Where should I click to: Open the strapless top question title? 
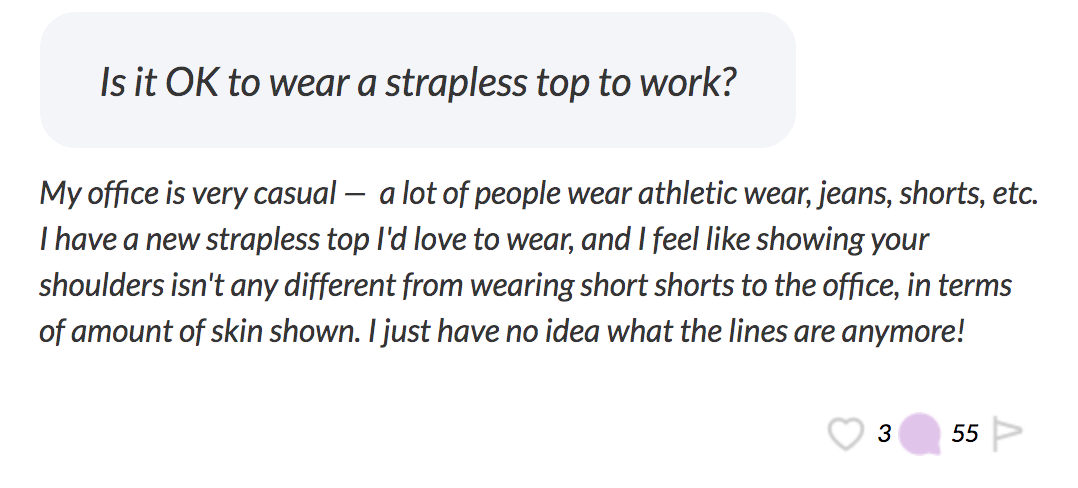coord(418,82)
